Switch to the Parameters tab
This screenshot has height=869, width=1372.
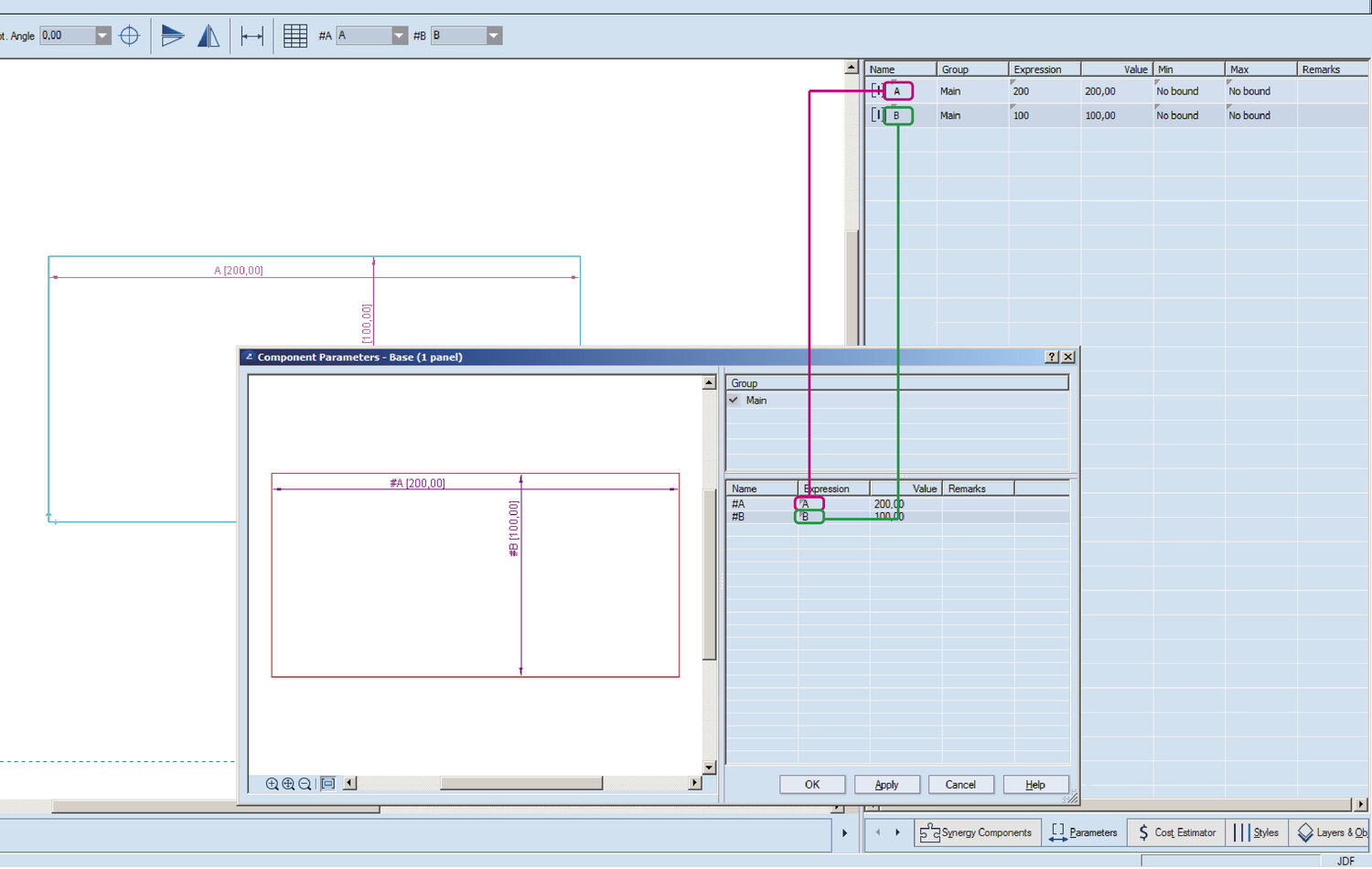tap(1084, 832)
